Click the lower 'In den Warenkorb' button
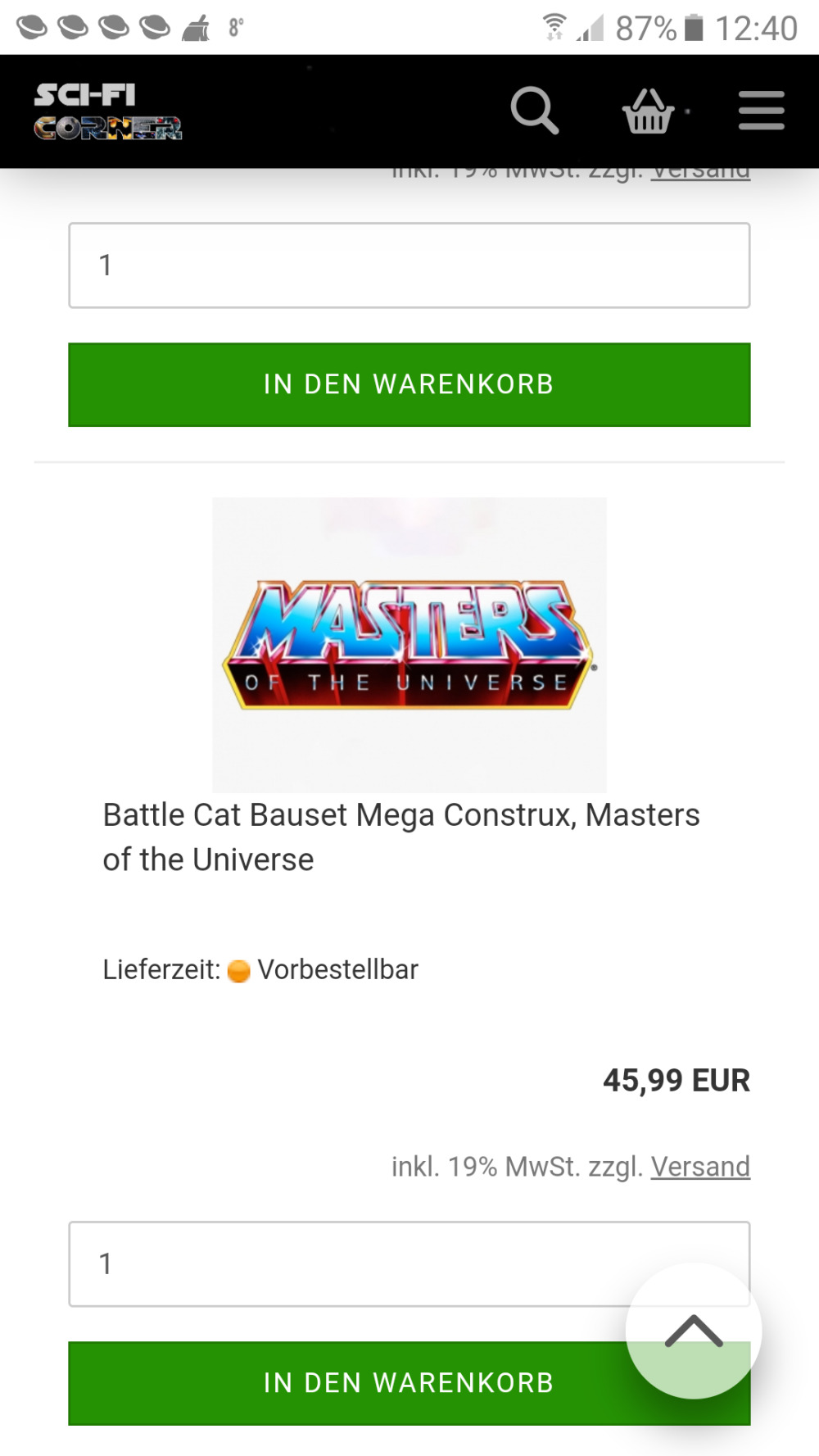This screenshot has height=1456, width=819. [x=409, y=1383]
